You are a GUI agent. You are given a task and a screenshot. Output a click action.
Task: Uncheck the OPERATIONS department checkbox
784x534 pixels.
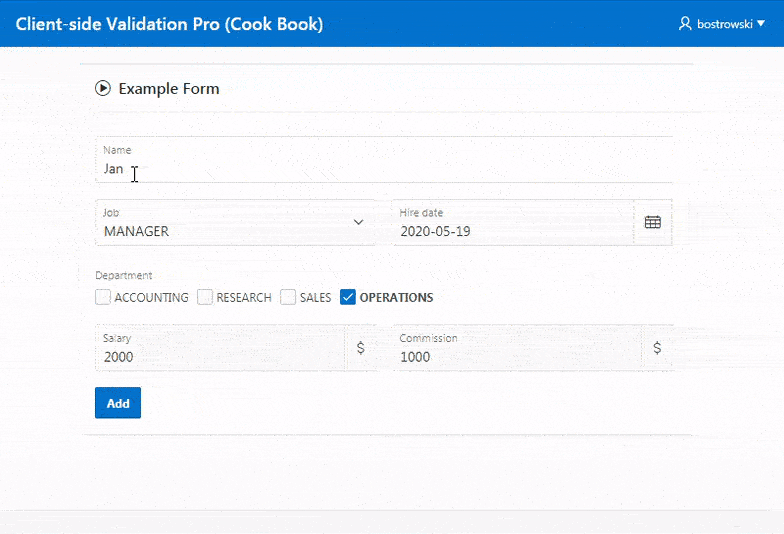[348, 297]
